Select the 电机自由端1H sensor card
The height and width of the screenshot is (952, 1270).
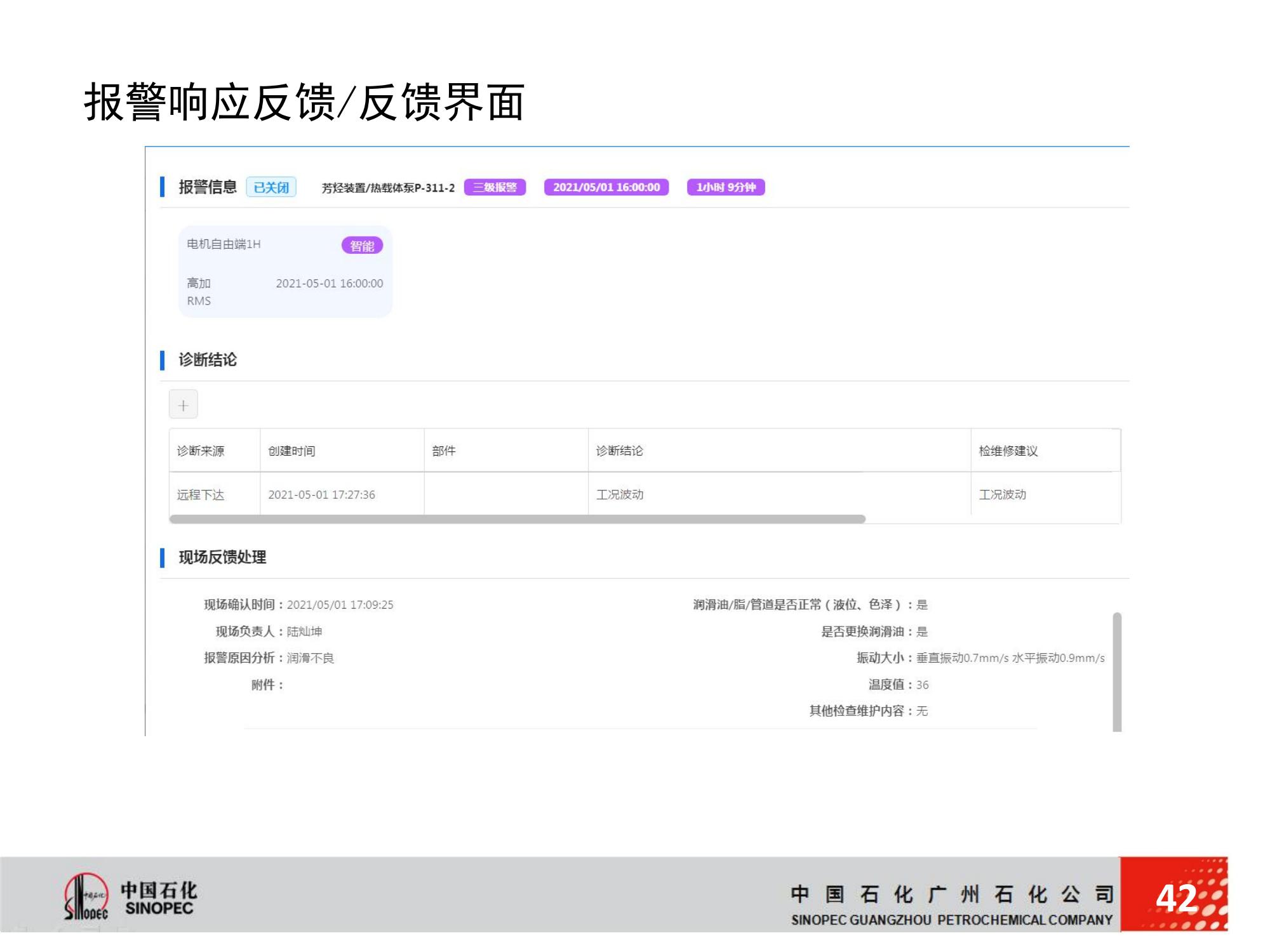coord(284,272)
